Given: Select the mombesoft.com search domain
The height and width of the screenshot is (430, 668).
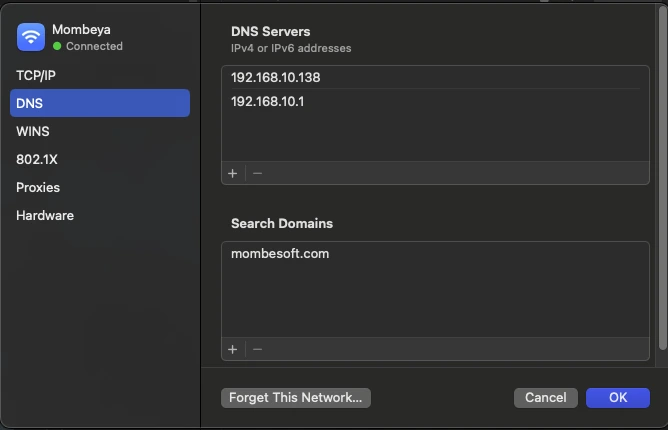Looking at the screenshot, I should tap(280, 253).
